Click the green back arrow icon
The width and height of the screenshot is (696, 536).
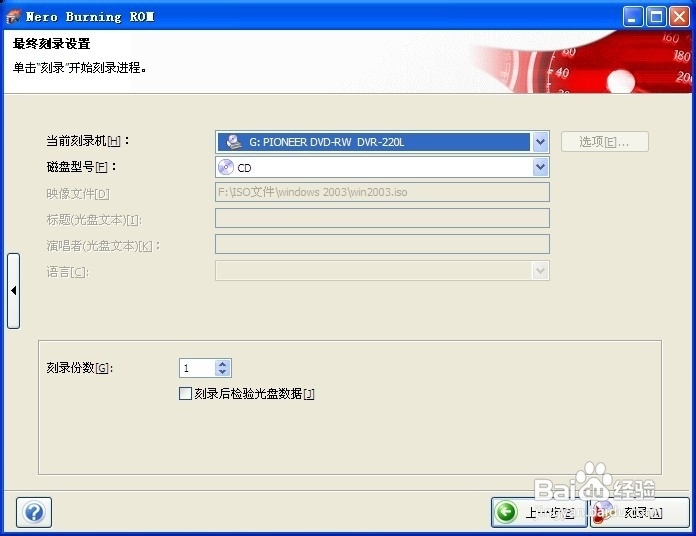click(506, 512)
